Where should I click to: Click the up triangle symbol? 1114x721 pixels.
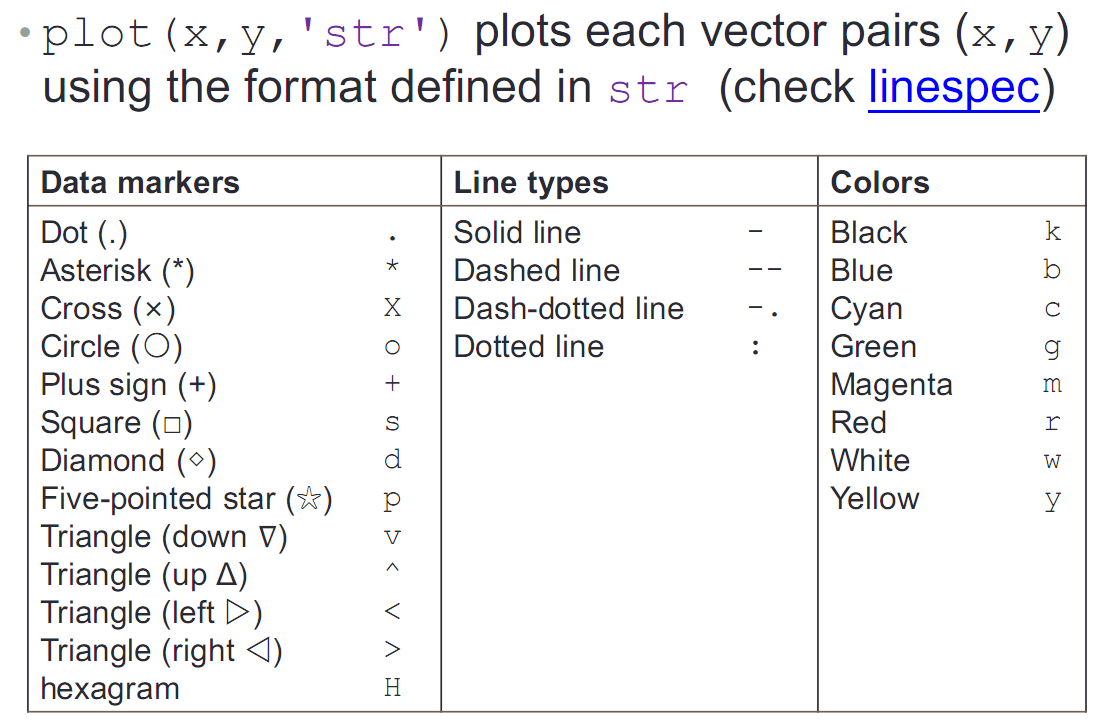pos(227,576)
